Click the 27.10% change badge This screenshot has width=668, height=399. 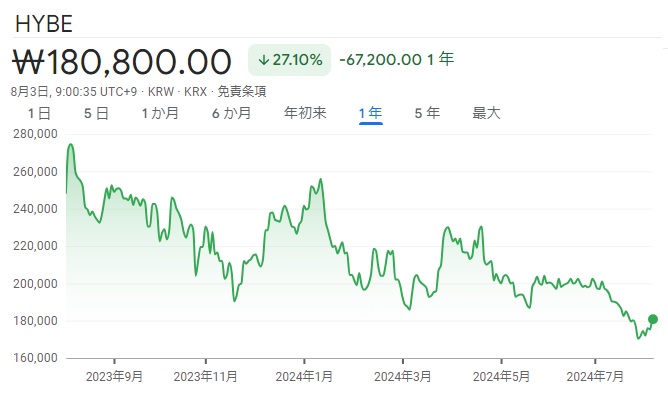click(x=289, y=60)
